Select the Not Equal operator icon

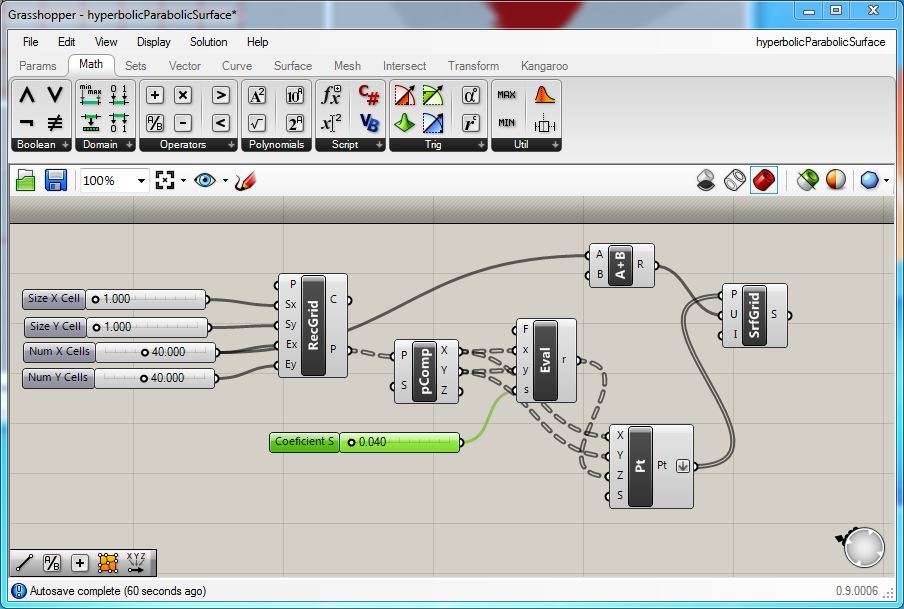pos(55,122)
